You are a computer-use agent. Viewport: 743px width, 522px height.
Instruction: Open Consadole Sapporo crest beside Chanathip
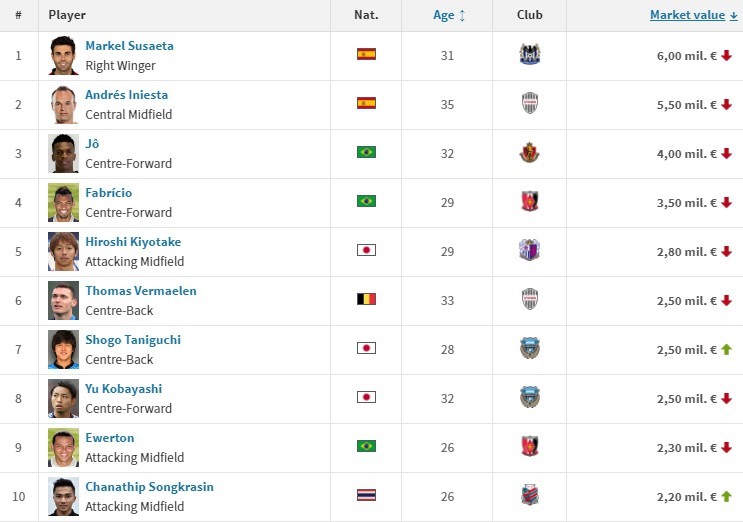coord(529,495)
